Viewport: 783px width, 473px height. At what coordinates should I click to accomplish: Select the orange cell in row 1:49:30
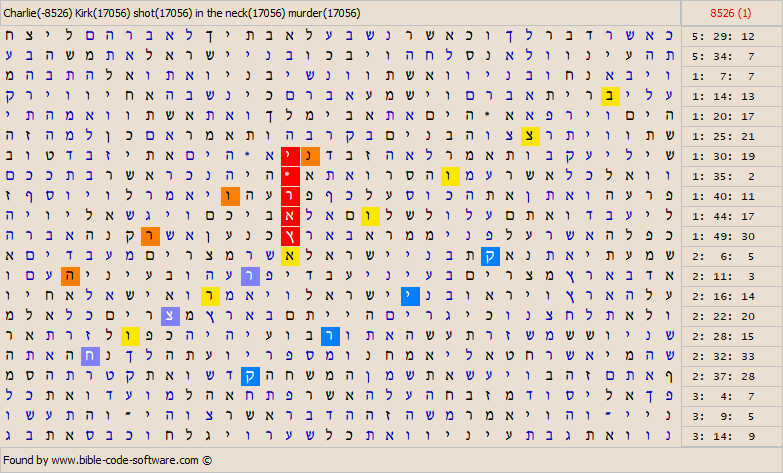click(x=150, y=236)
